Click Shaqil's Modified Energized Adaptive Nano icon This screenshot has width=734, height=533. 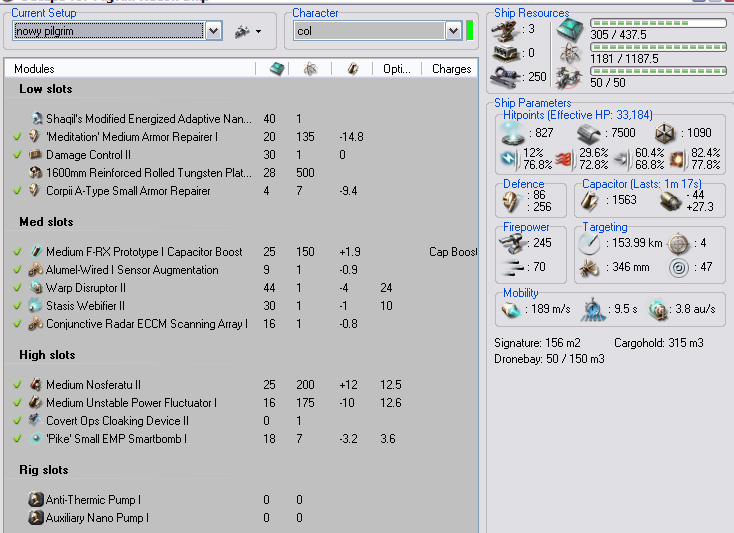(x=36, y=118)
